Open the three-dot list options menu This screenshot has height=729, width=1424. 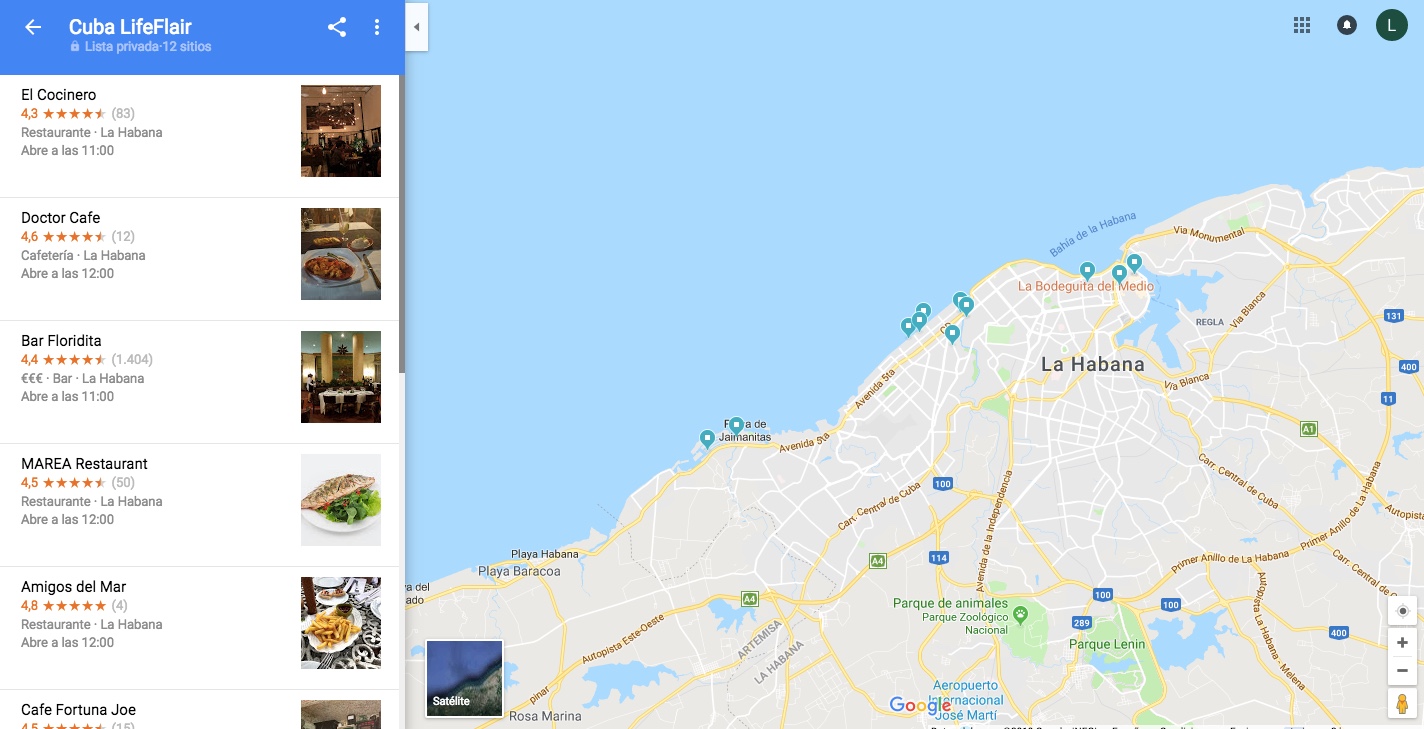[x=377, y=27]
